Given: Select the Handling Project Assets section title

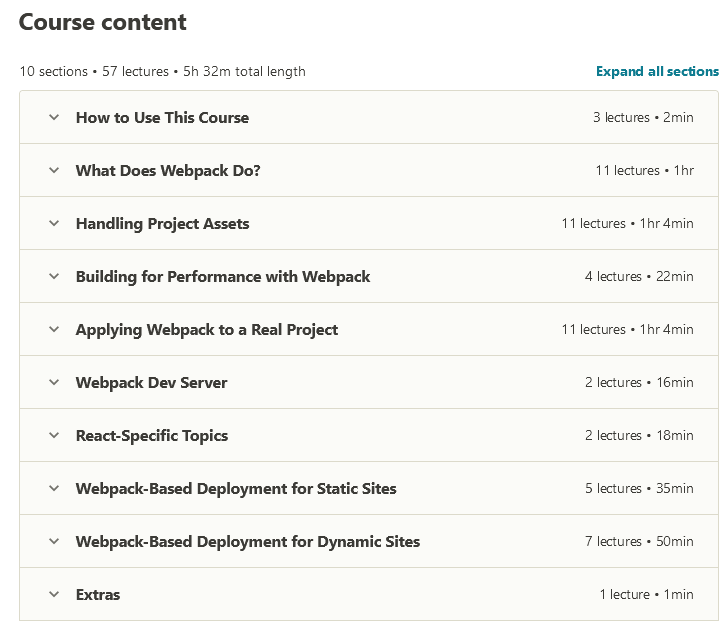Looking at the screenshot, I should [x=163, y=224].
